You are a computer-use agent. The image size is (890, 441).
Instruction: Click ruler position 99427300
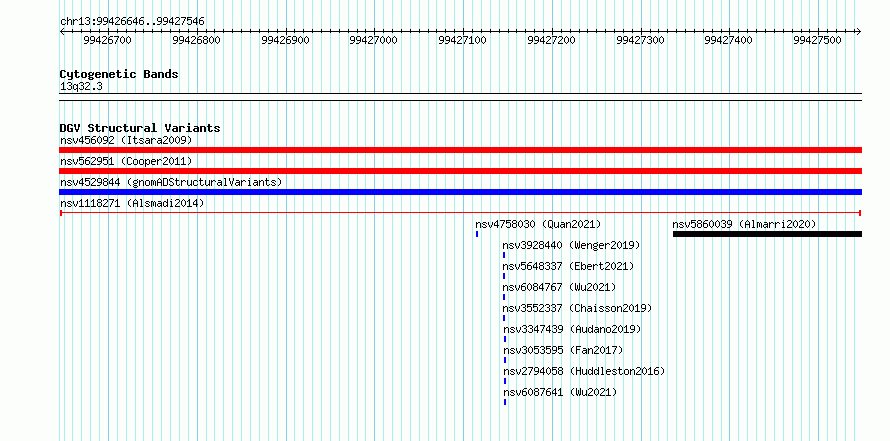tap(641, 40)
